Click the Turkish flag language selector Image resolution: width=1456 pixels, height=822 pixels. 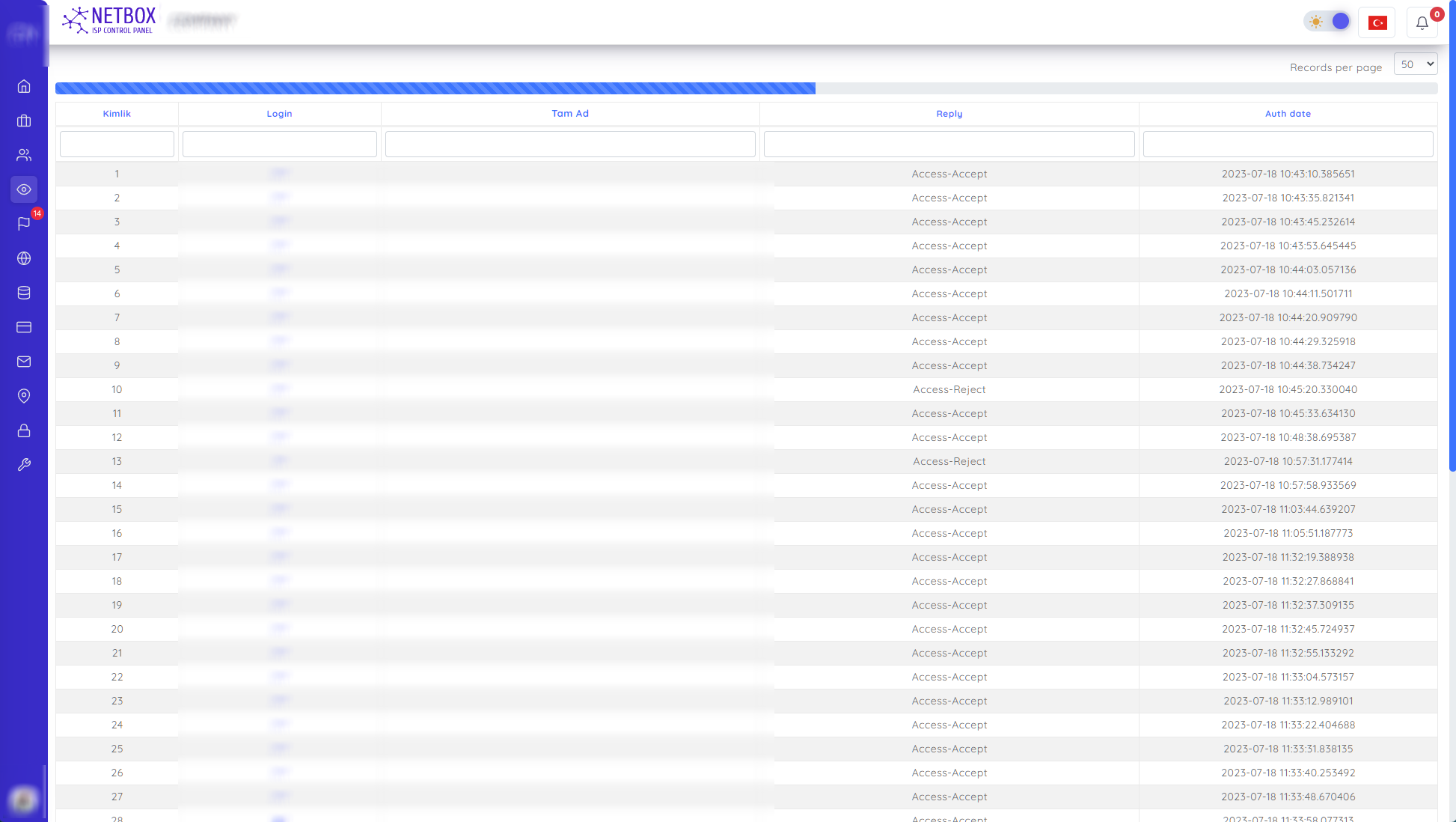[1377, 22]
